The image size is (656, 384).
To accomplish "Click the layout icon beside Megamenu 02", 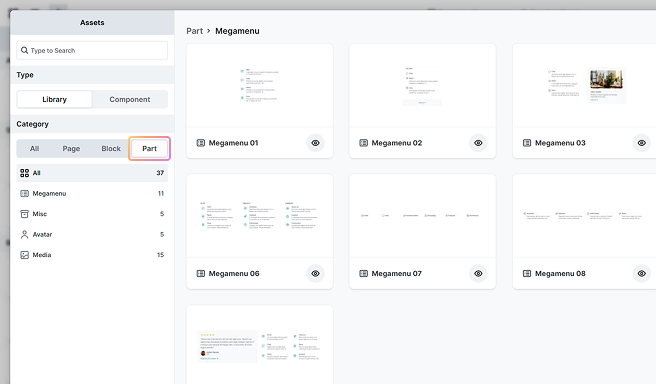I will tap(364, 143).
